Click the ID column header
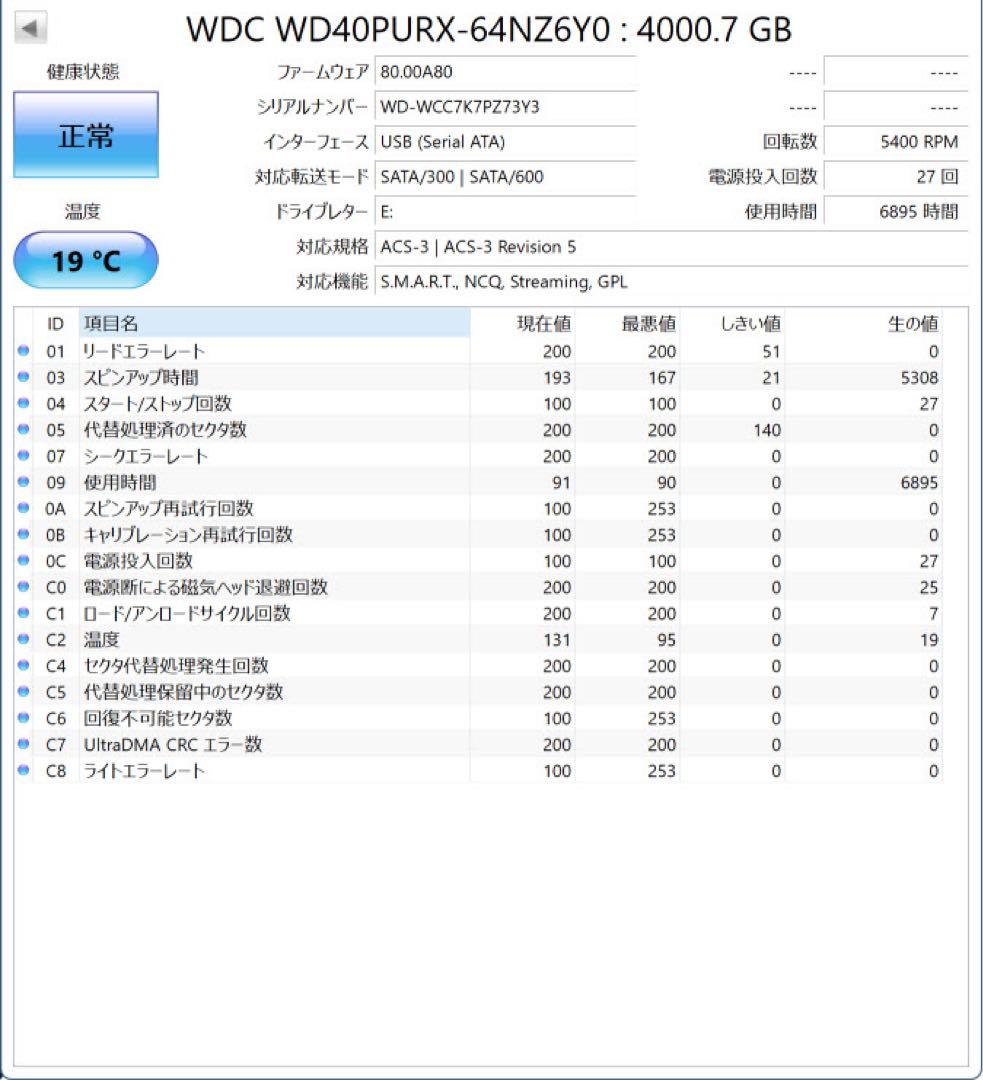The image size is (983, 1080). pos(54,324)
